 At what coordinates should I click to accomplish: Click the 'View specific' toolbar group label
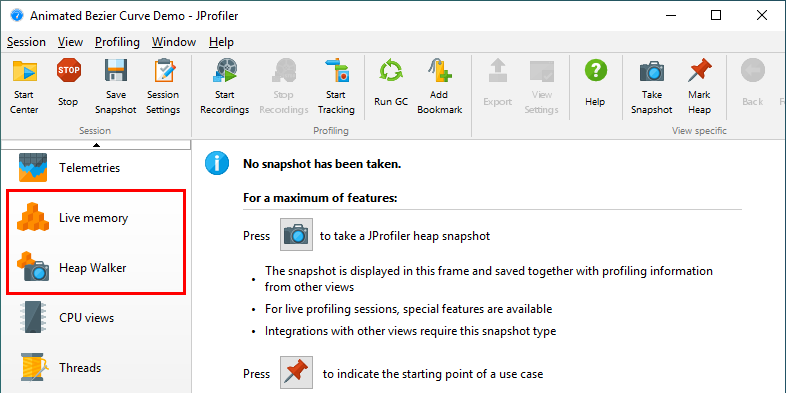point(699,131)
